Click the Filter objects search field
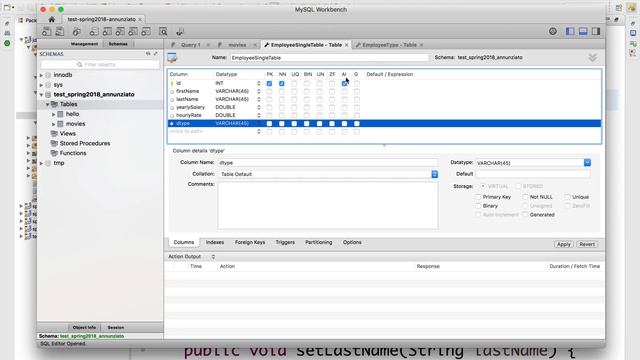 (100, 64)
